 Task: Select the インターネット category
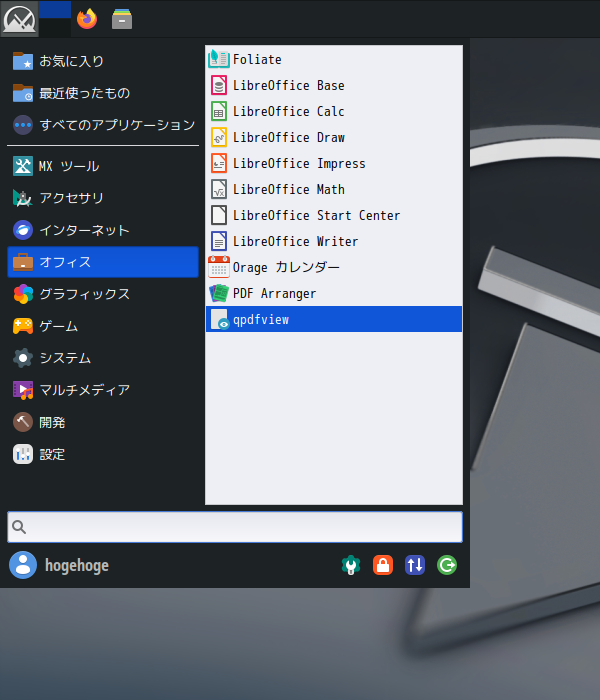[103, 230]
